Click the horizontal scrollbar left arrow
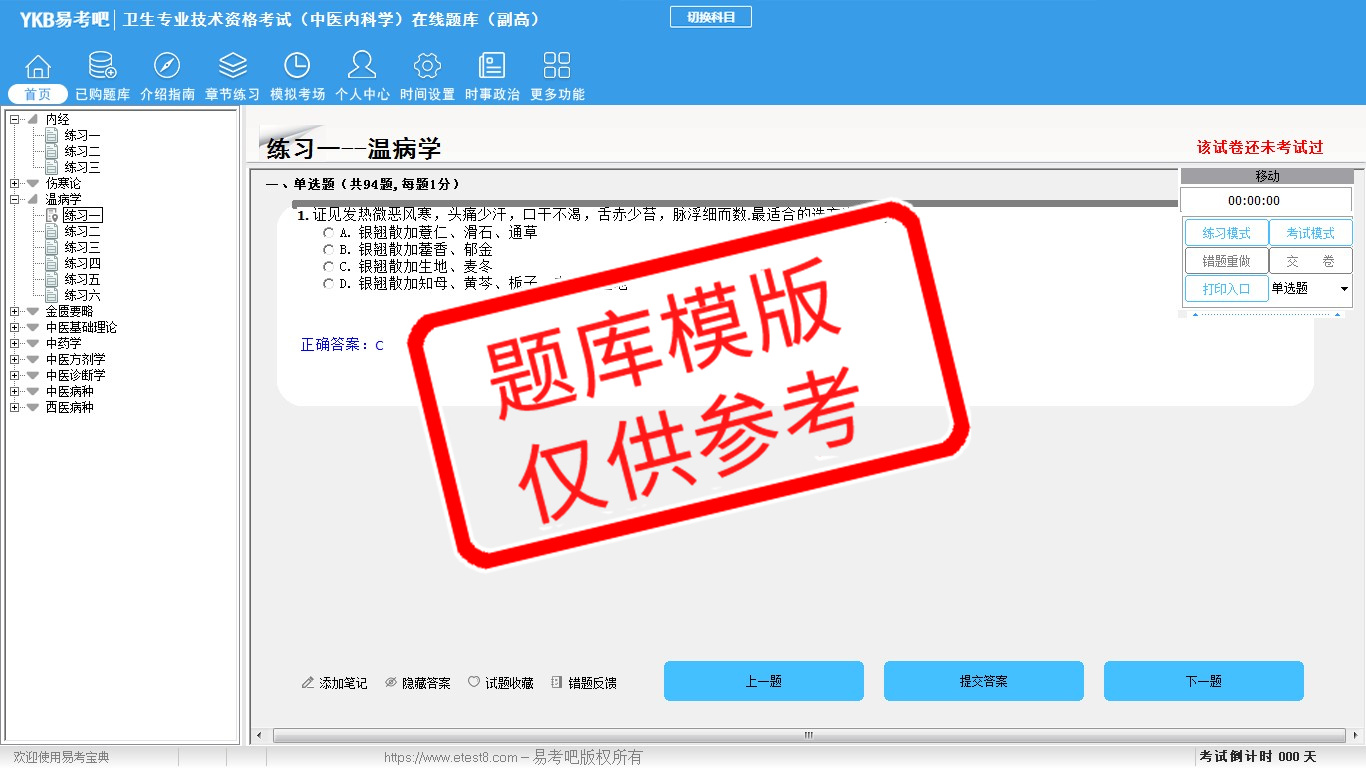 point(260,736)
